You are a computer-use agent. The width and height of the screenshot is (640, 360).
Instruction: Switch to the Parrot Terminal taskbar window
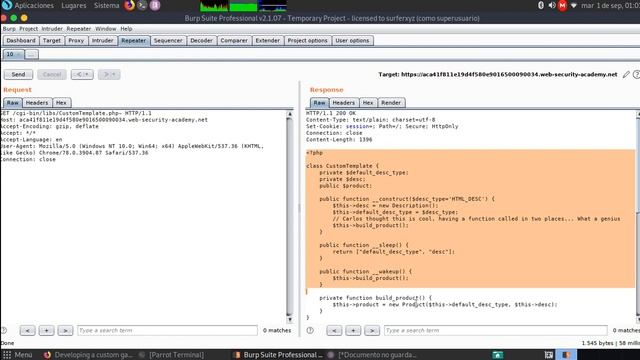click(171, 355)
